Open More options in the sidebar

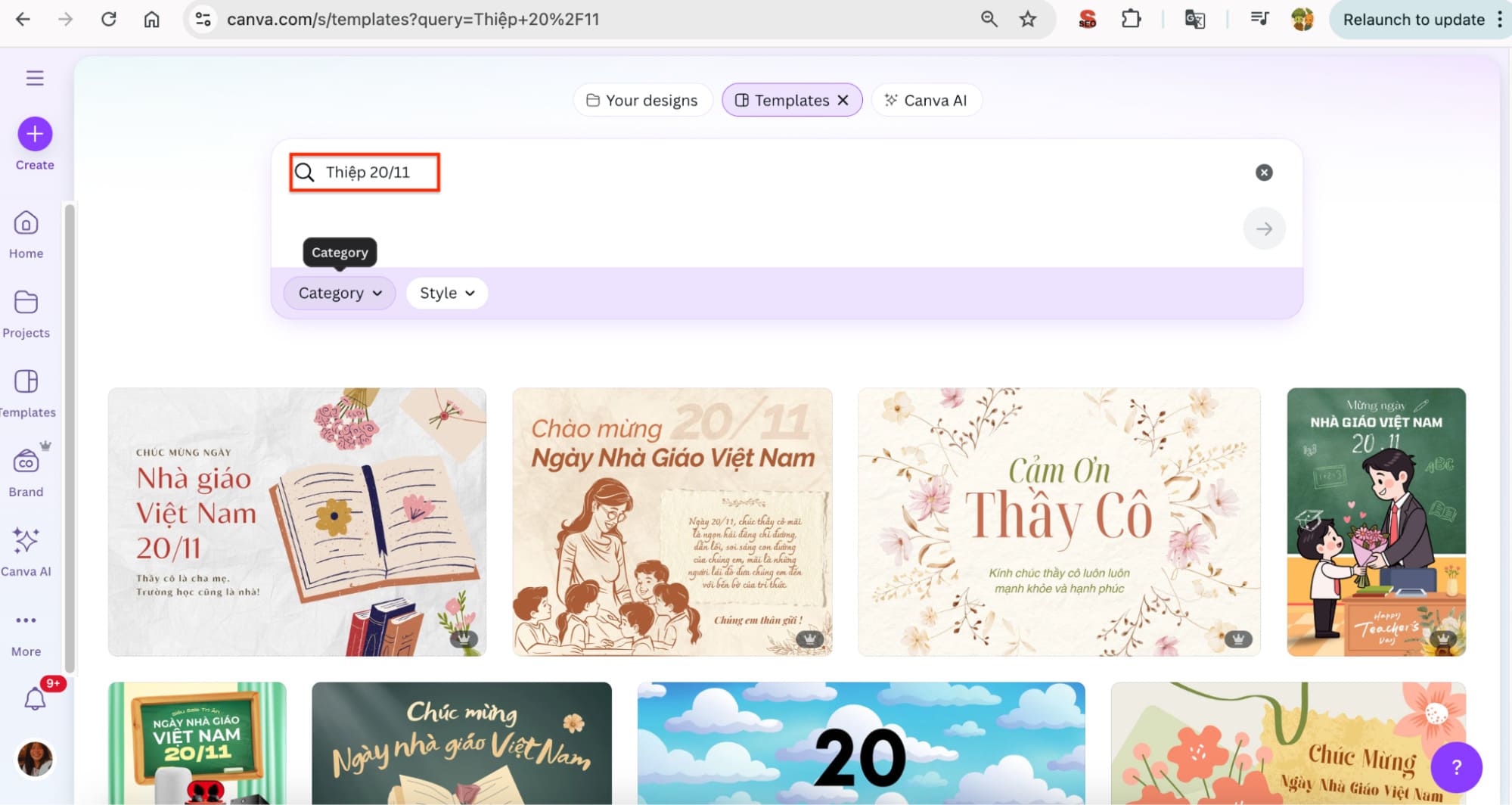pos(26,621)
